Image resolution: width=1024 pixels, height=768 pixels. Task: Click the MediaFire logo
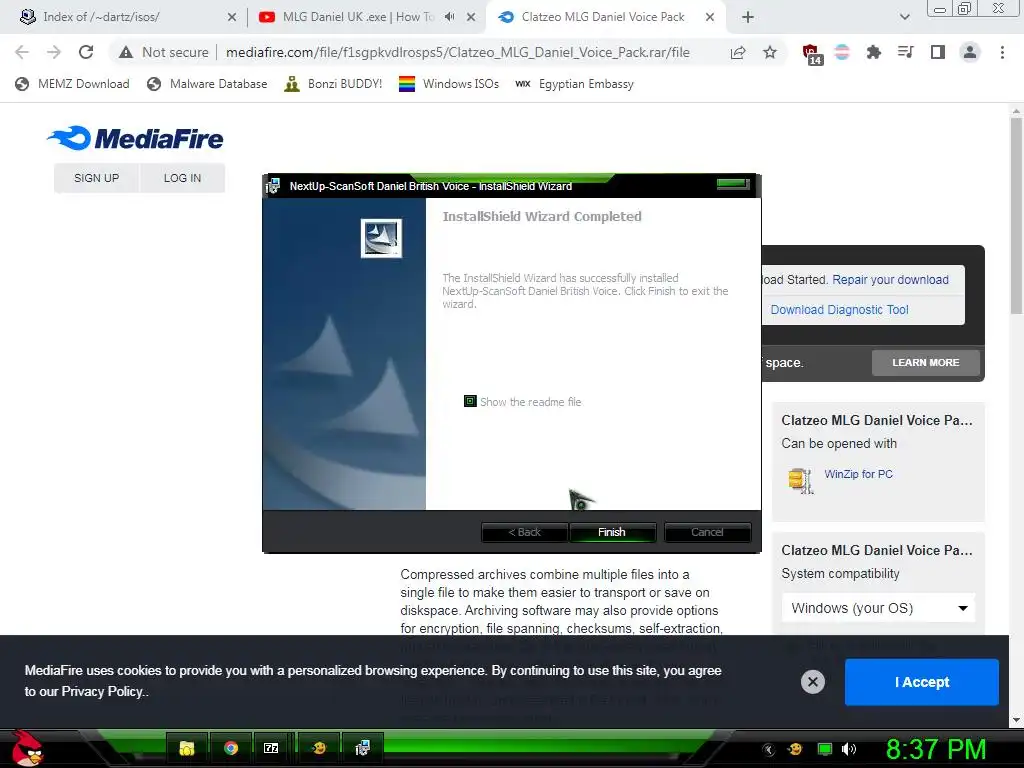coord(135,138)
